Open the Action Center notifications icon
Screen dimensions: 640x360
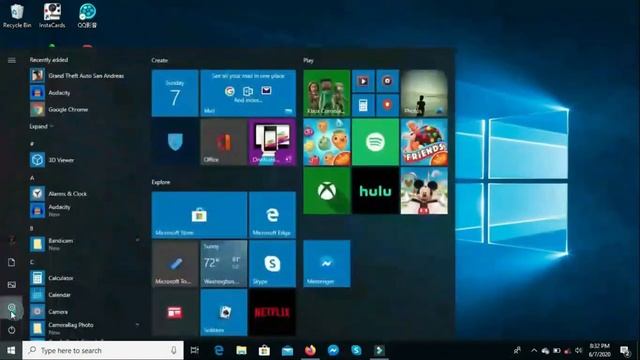625,350
